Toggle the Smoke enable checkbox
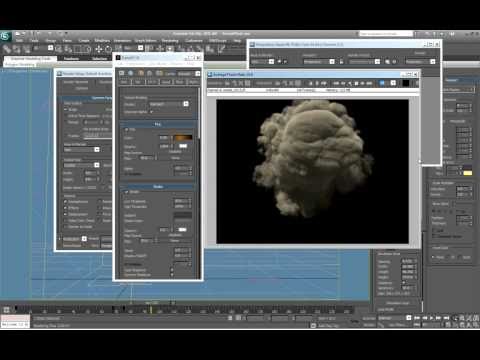Screen dimensions: 480x360 tap(126, 192)
